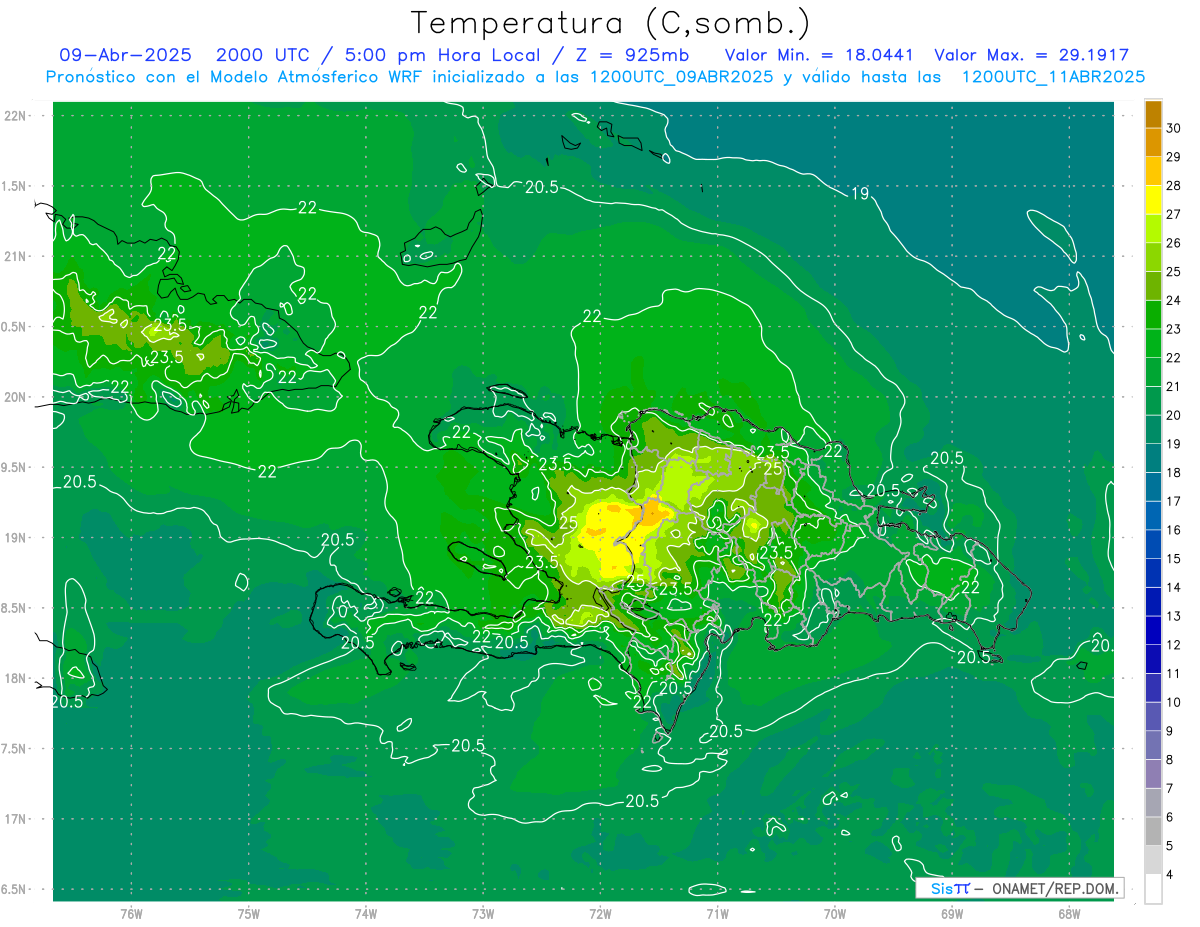Click the "21N" latitude axis label
The width and height of the screenshot is (1200, 927).
[16, 256]
